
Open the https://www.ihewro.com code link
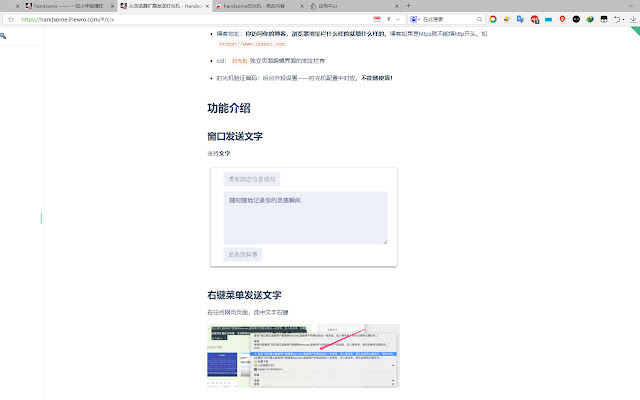[251, 44]
